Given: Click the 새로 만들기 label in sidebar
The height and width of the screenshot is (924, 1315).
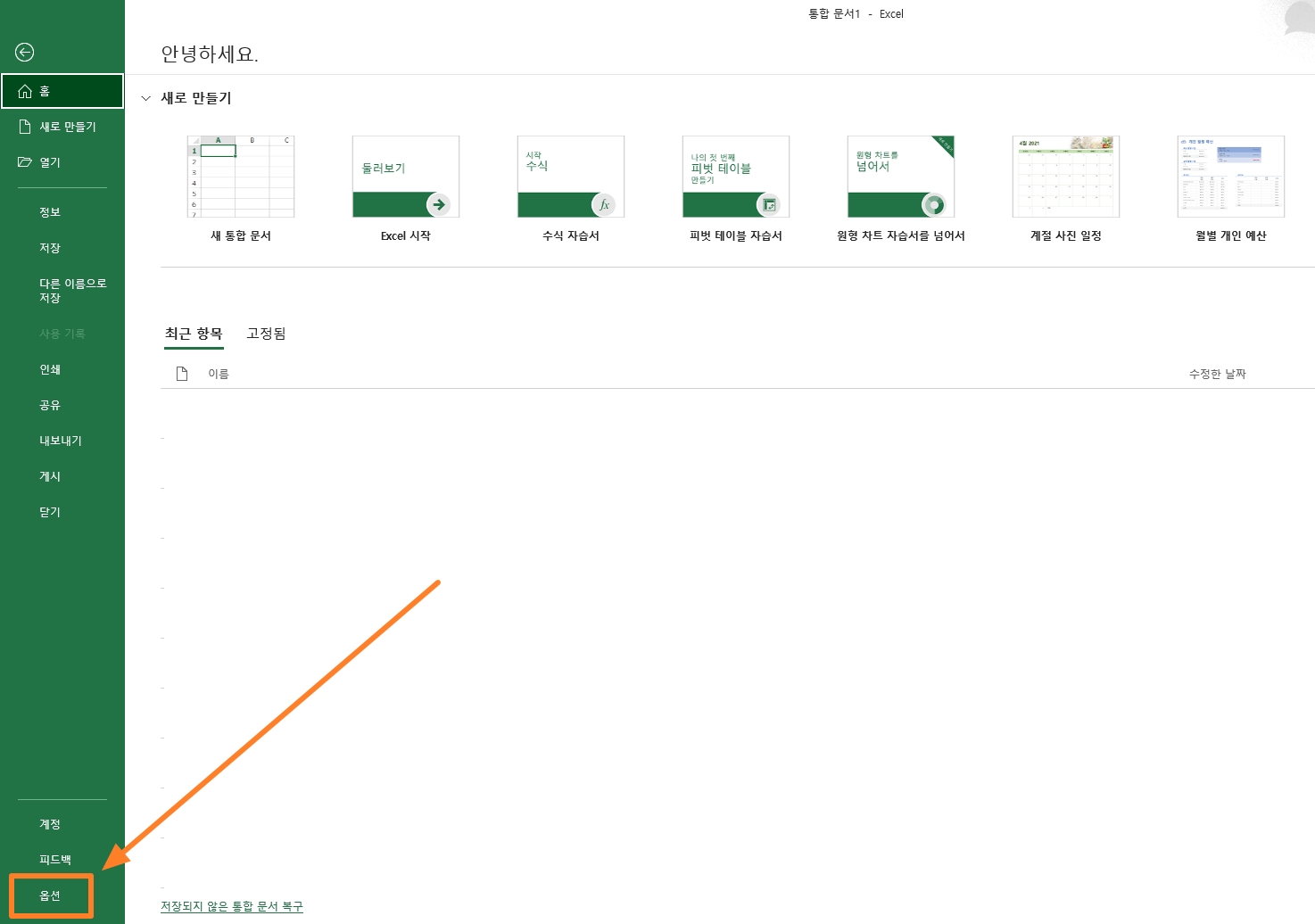Looking at the screenshot, I should 68,127.
